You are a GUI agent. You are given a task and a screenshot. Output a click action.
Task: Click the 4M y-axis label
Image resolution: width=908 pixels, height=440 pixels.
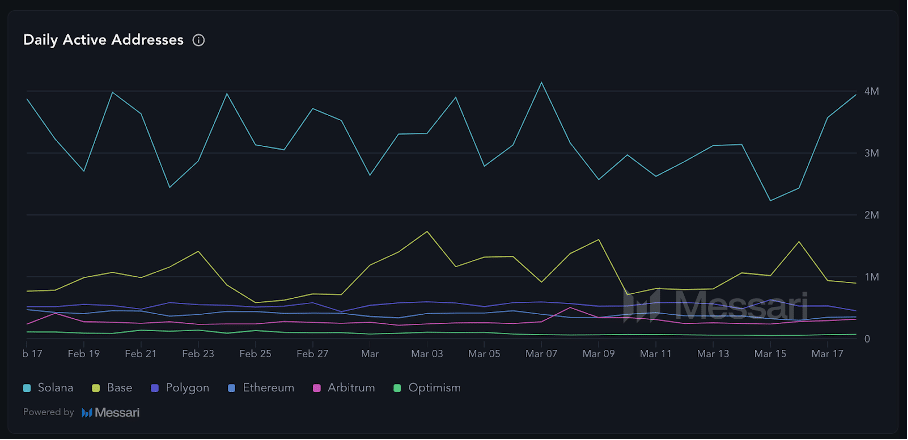pos(872,92)
